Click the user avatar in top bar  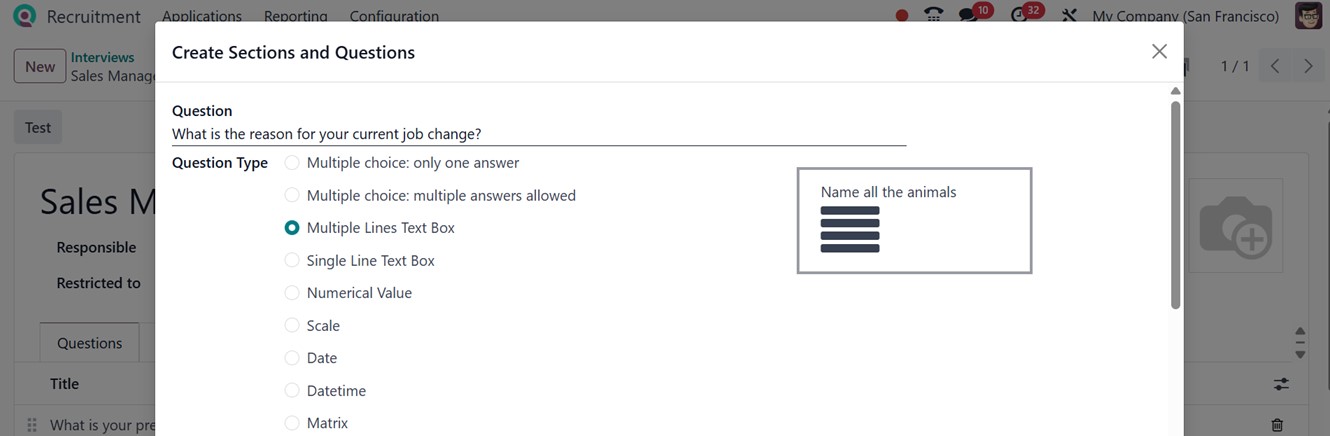click(1308, 16)
